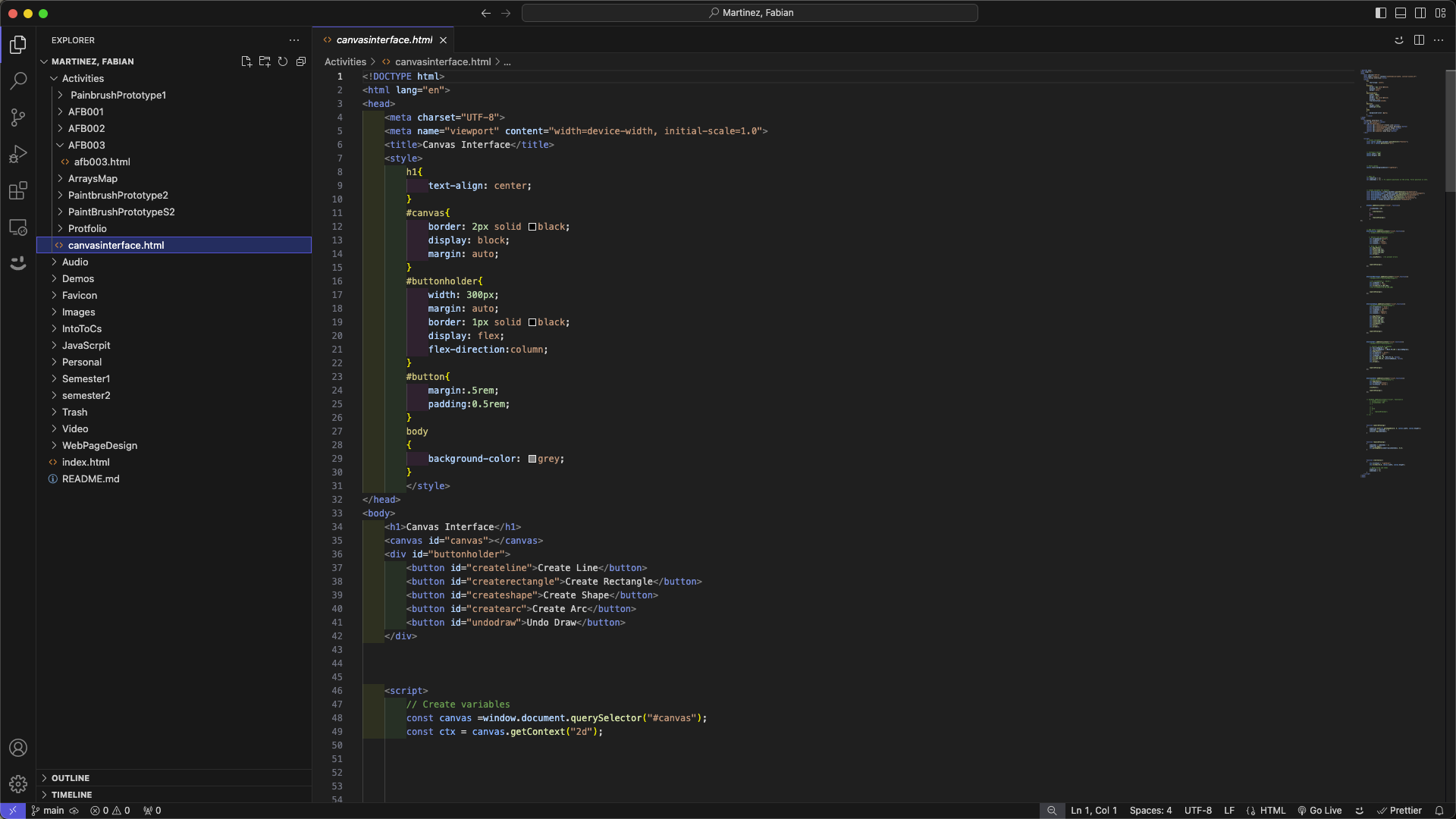Click the New File icon in explorer
Viewport: 1456px width, 819px height.
[x=246, y=61]
